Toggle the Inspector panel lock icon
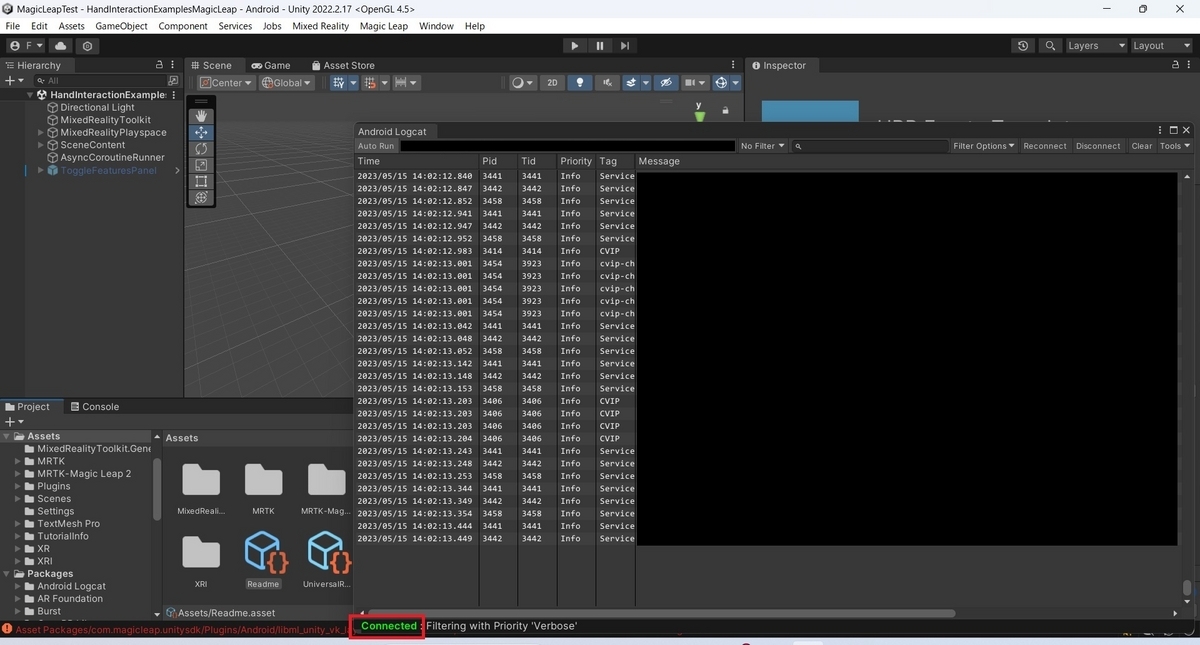Viewport: 1200px width, 645px height. (1176, 65)
